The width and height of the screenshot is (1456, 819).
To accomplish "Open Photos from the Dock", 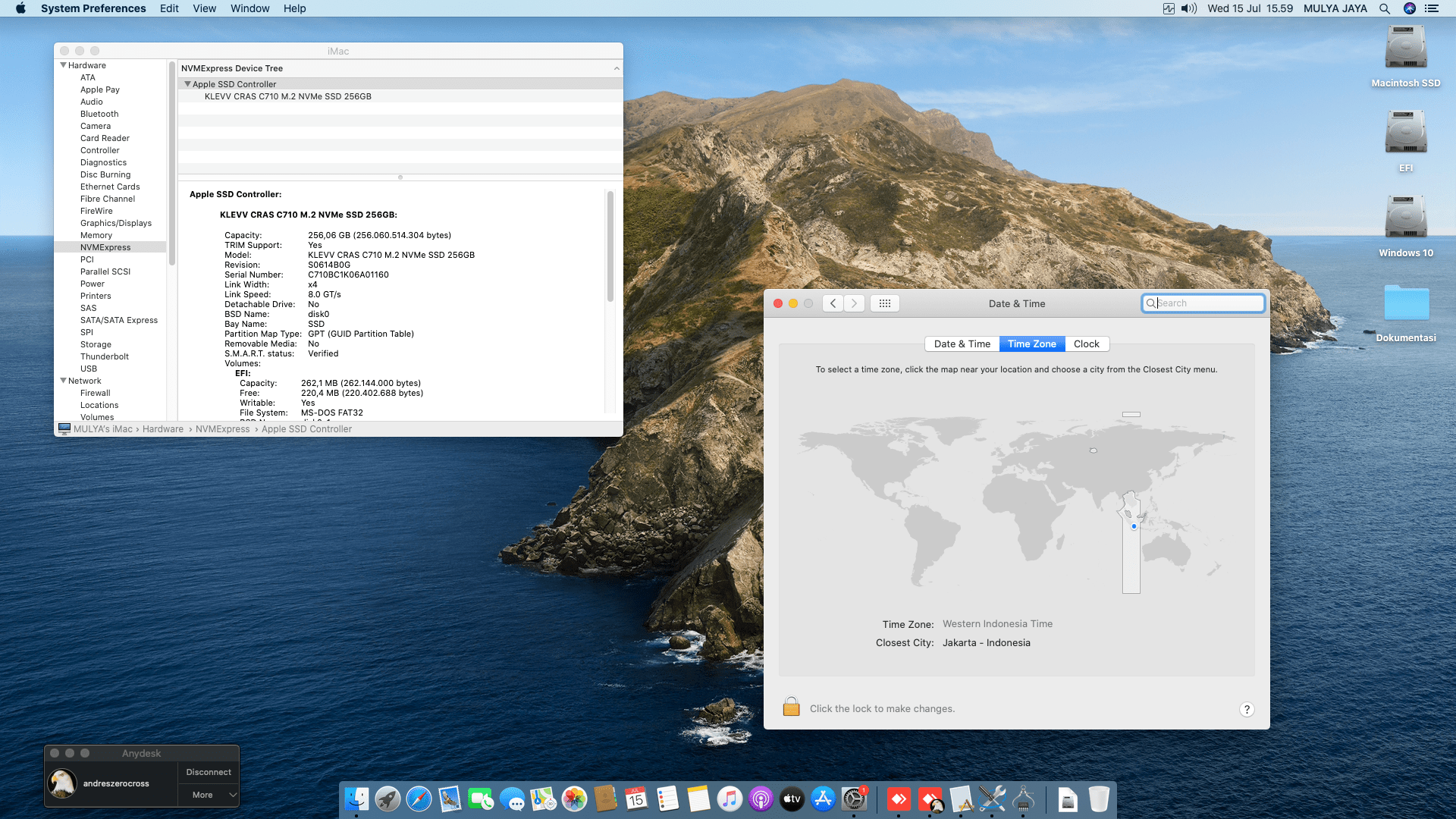I will [574, 799].
